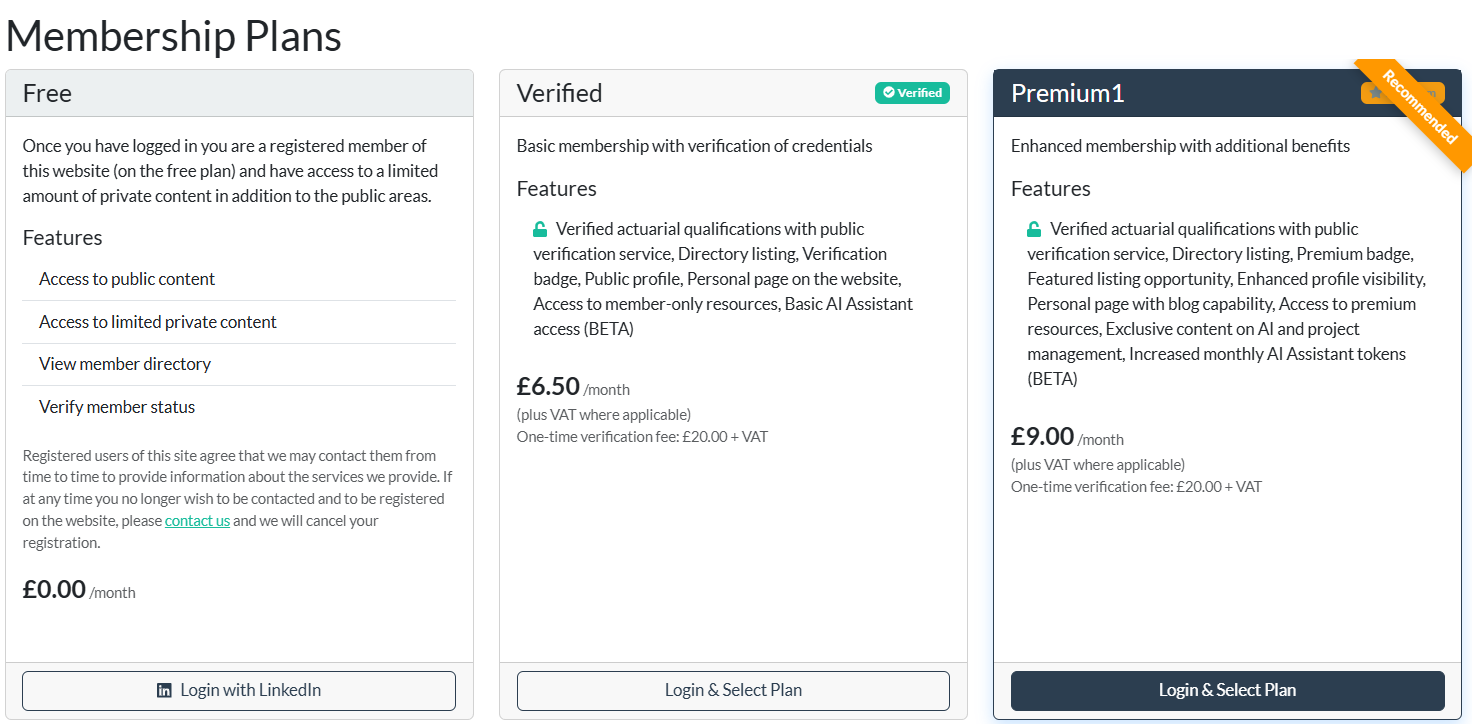Select Access to limited private content item
This screenshot has height=724, width=1472.
[x=239, y=322]
